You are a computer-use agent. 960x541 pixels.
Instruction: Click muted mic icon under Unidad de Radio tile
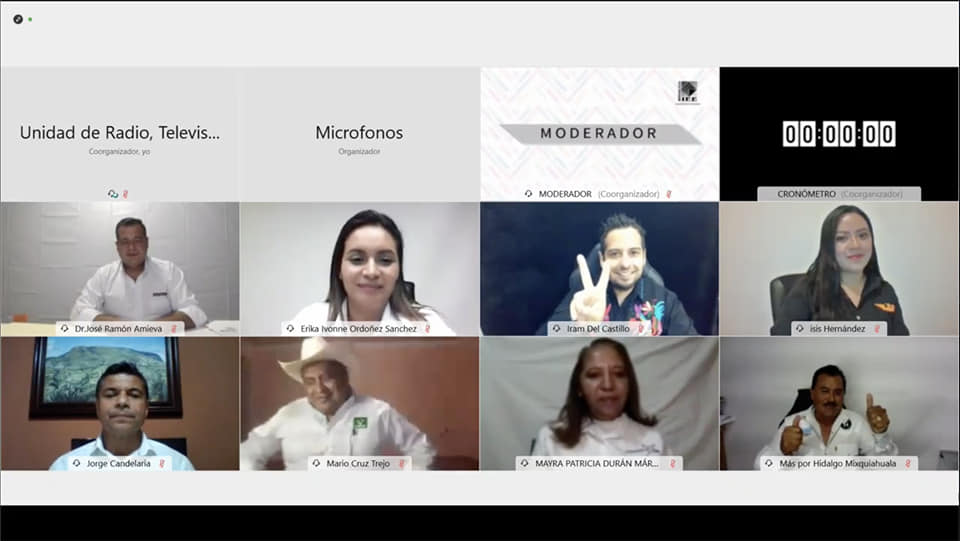(126, 194)
